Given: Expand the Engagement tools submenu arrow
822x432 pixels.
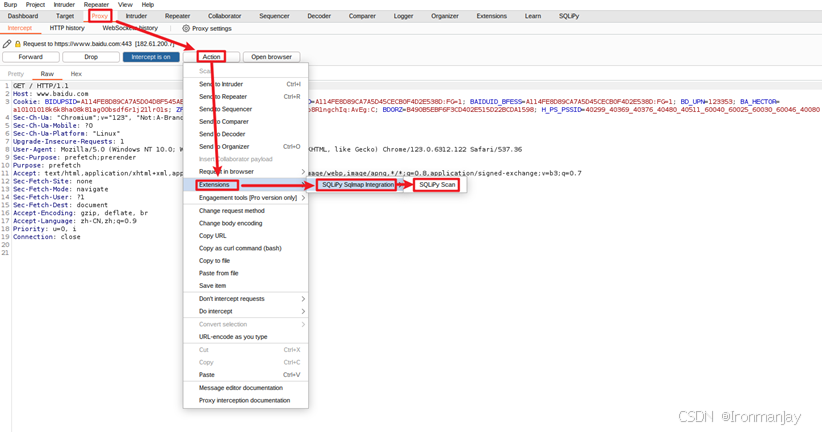Looking at the screenshot, I should (303, 198).
